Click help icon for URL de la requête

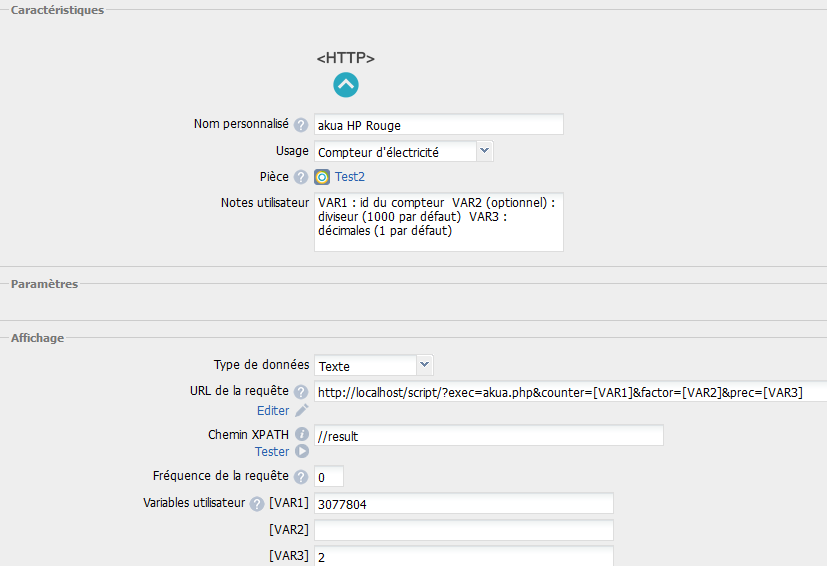(301, 392)
